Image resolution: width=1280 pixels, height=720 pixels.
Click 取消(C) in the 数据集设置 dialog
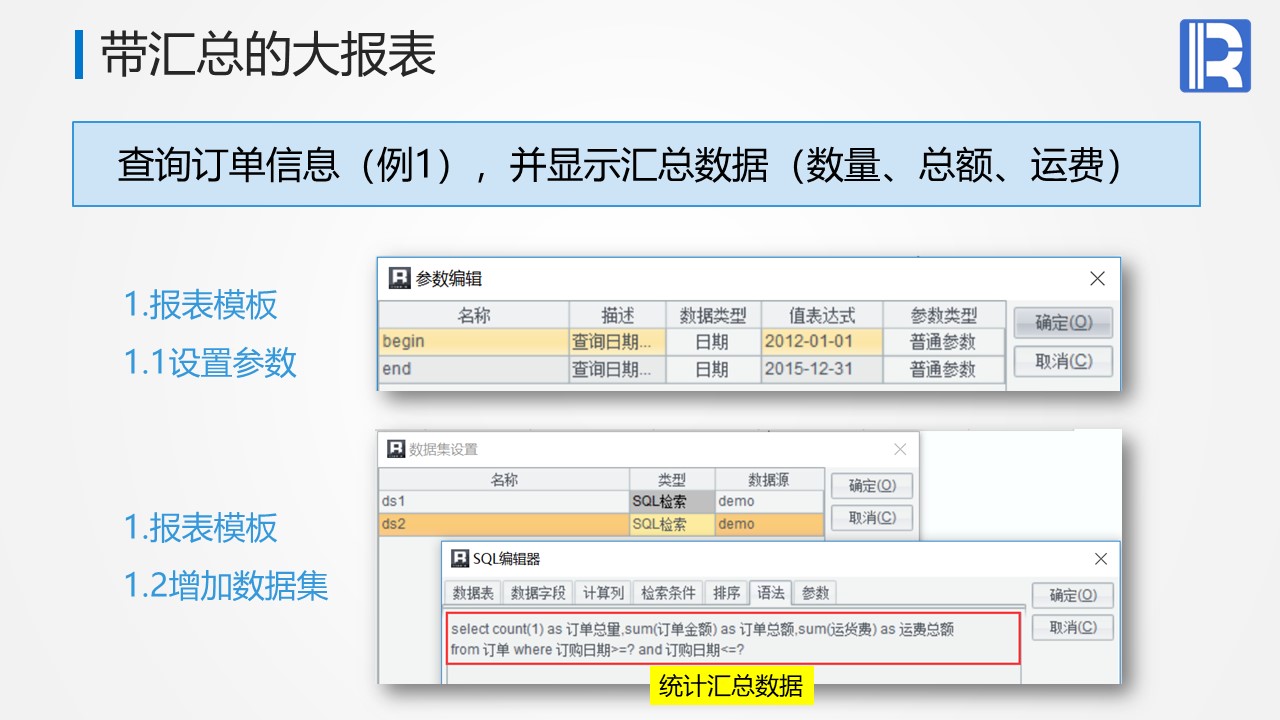pos(872,518)
